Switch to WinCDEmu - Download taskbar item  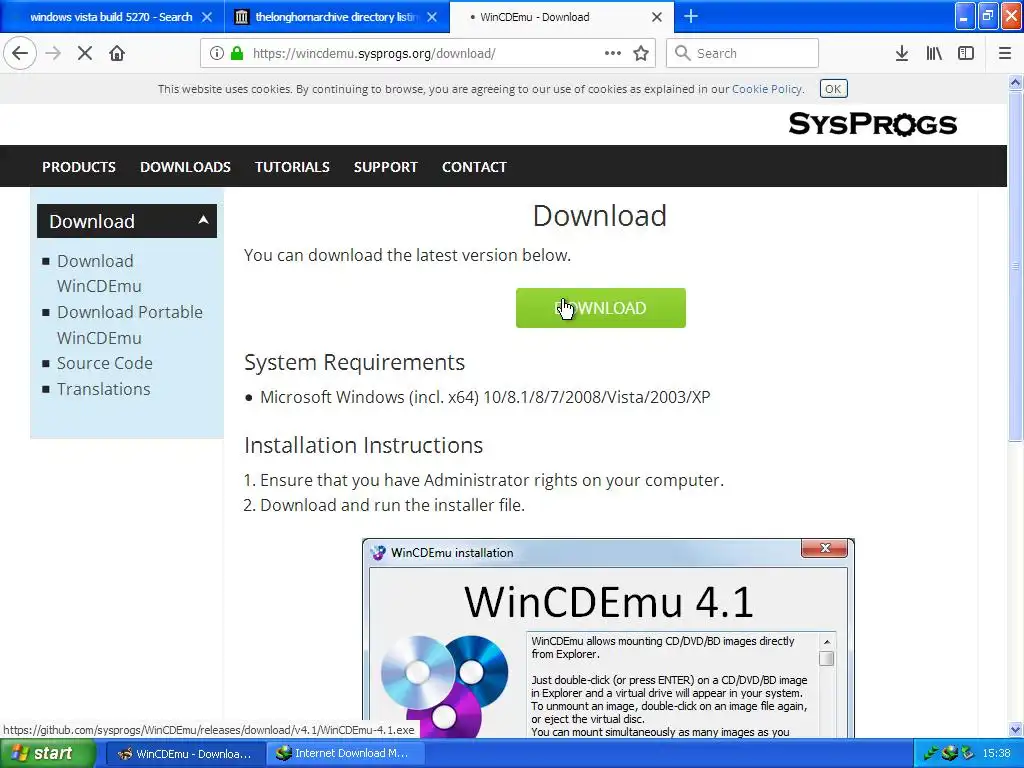(x=185, y=754)
